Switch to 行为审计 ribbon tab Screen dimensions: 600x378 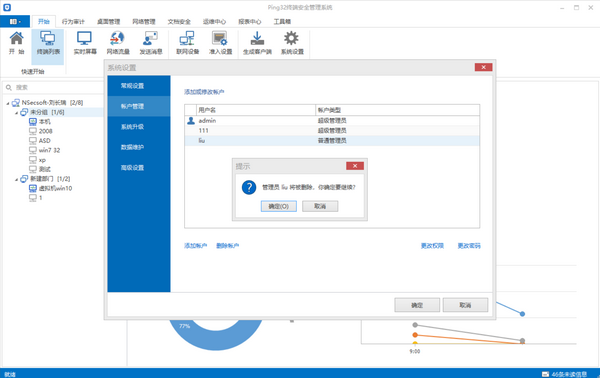(73, 21)
